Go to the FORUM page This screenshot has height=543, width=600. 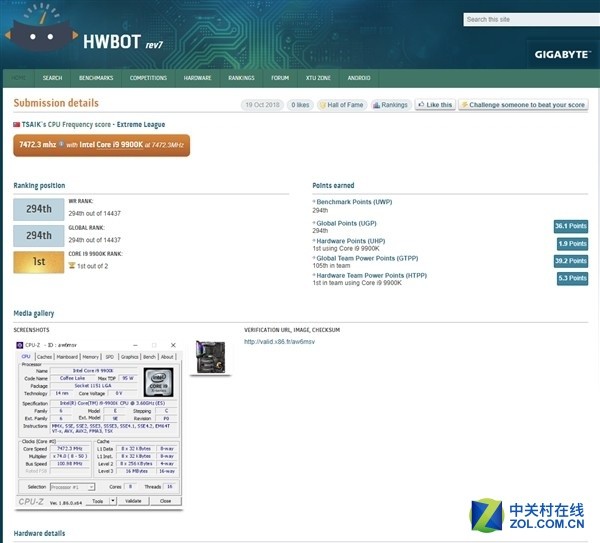pos(280,78)
